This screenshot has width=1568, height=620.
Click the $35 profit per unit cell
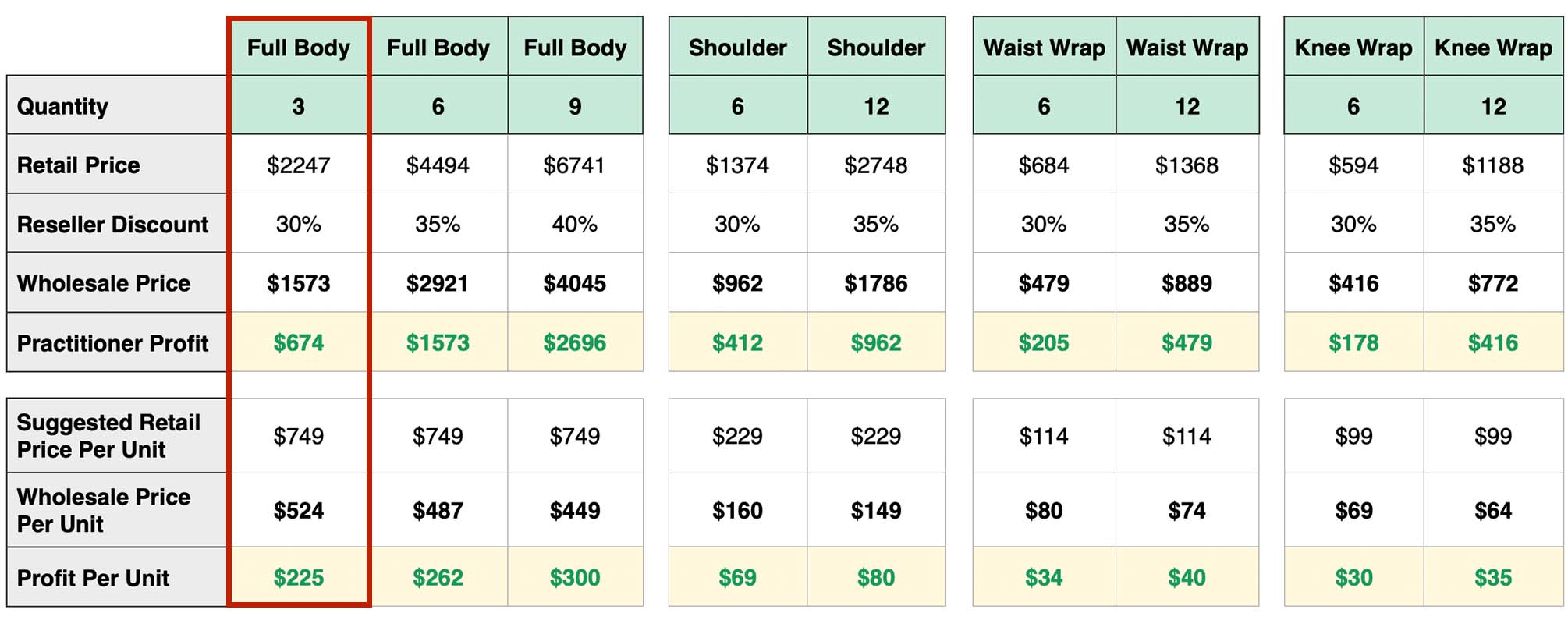[1494, 577]
